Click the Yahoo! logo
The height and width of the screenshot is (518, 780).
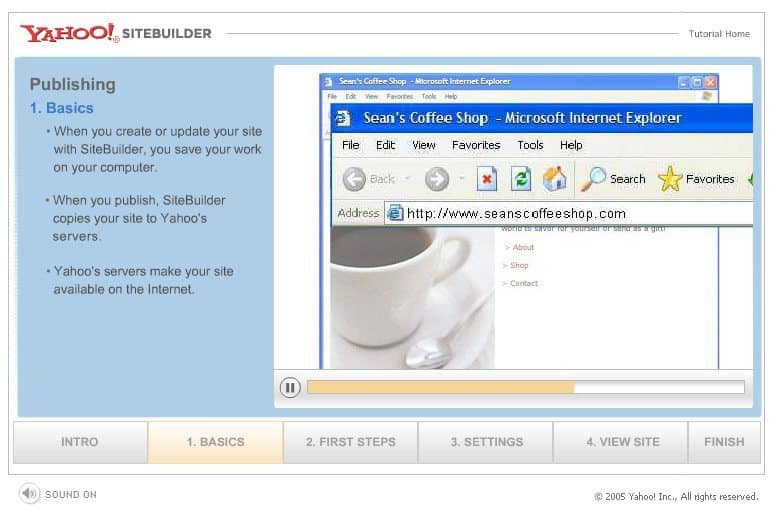click(70, 33)
